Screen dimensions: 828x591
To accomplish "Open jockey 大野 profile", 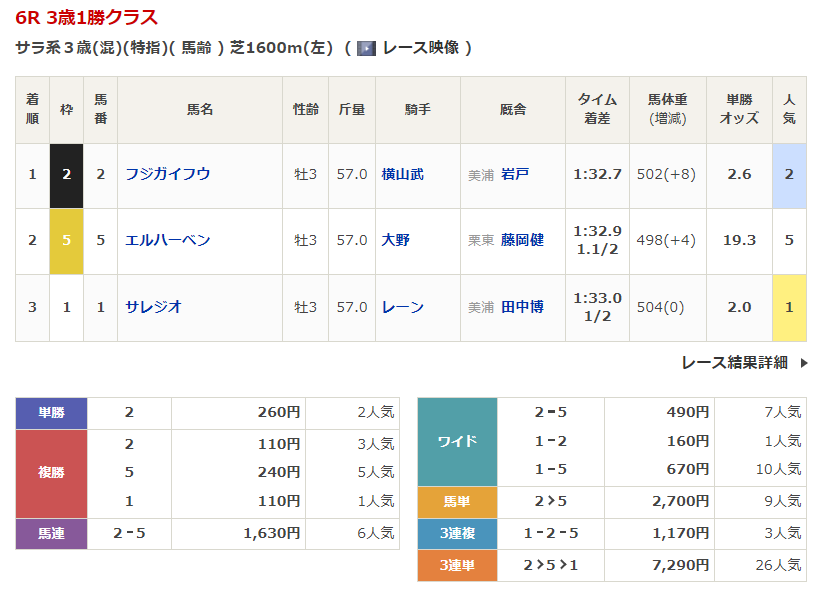I will click(395, 240).
